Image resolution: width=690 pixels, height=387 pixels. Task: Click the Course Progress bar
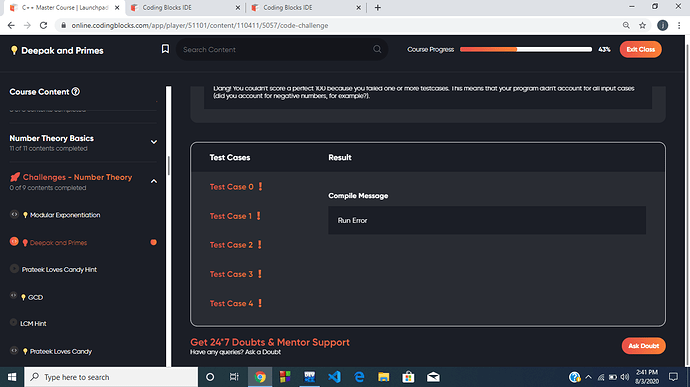pos(526,49)
